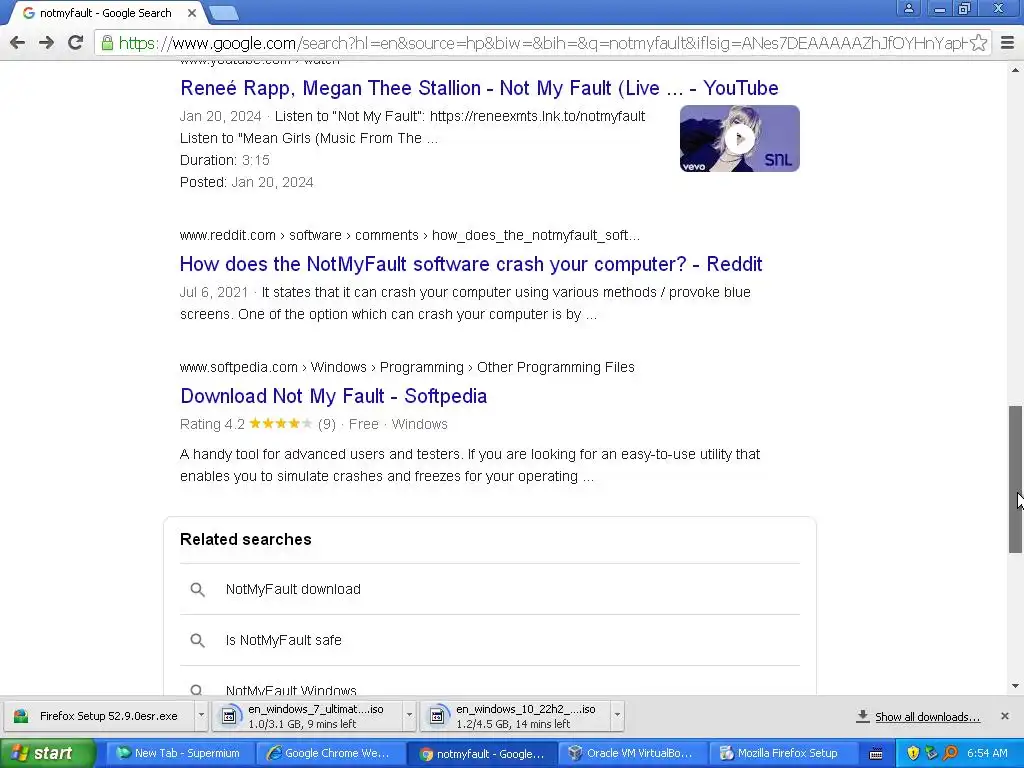
Task: Bookmark page with the star icon
Action: tap(978, 43)
